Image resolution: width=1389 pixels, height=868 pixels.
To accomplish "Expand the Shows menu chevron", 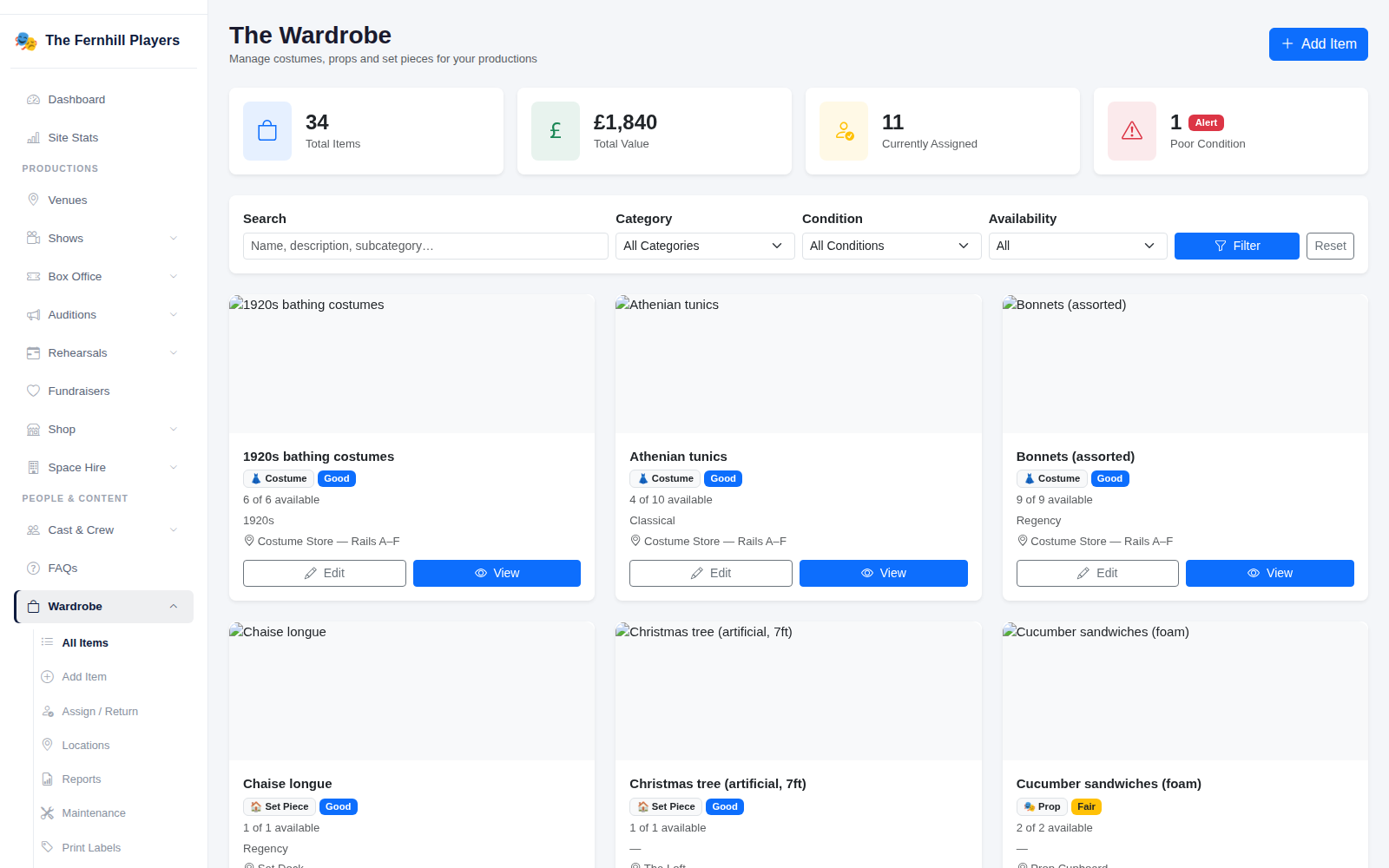I will coord(174,239).
